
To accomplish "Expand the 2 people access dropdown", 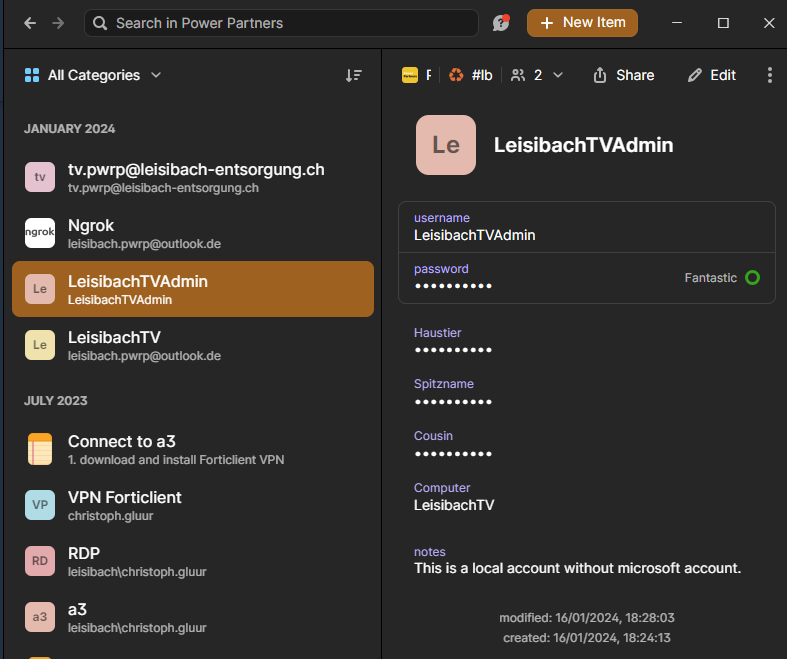I will click(x=537, y=75).
